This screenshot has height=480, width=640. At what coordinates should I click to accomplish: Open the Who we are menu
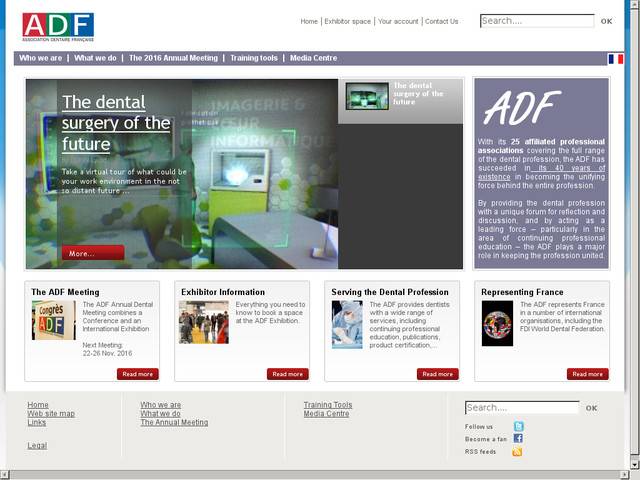[40, 58]
